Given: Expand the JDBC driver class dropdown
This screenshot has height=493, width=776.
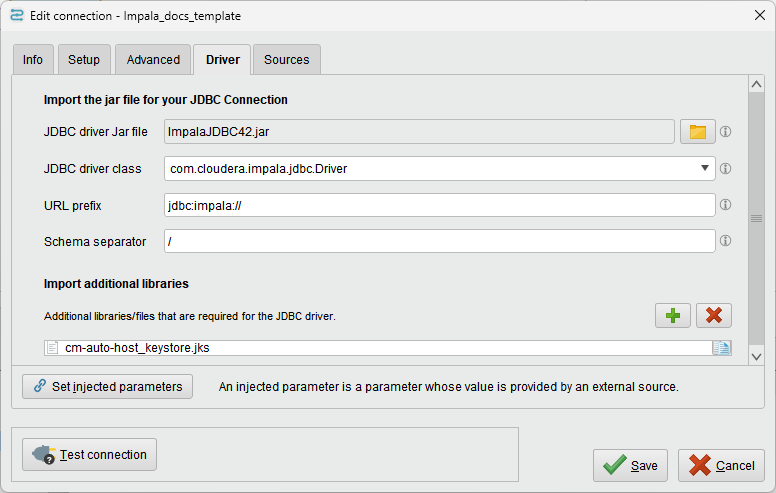Looking at the screenshot, I should pyautogui.click(x=705, y=169).
